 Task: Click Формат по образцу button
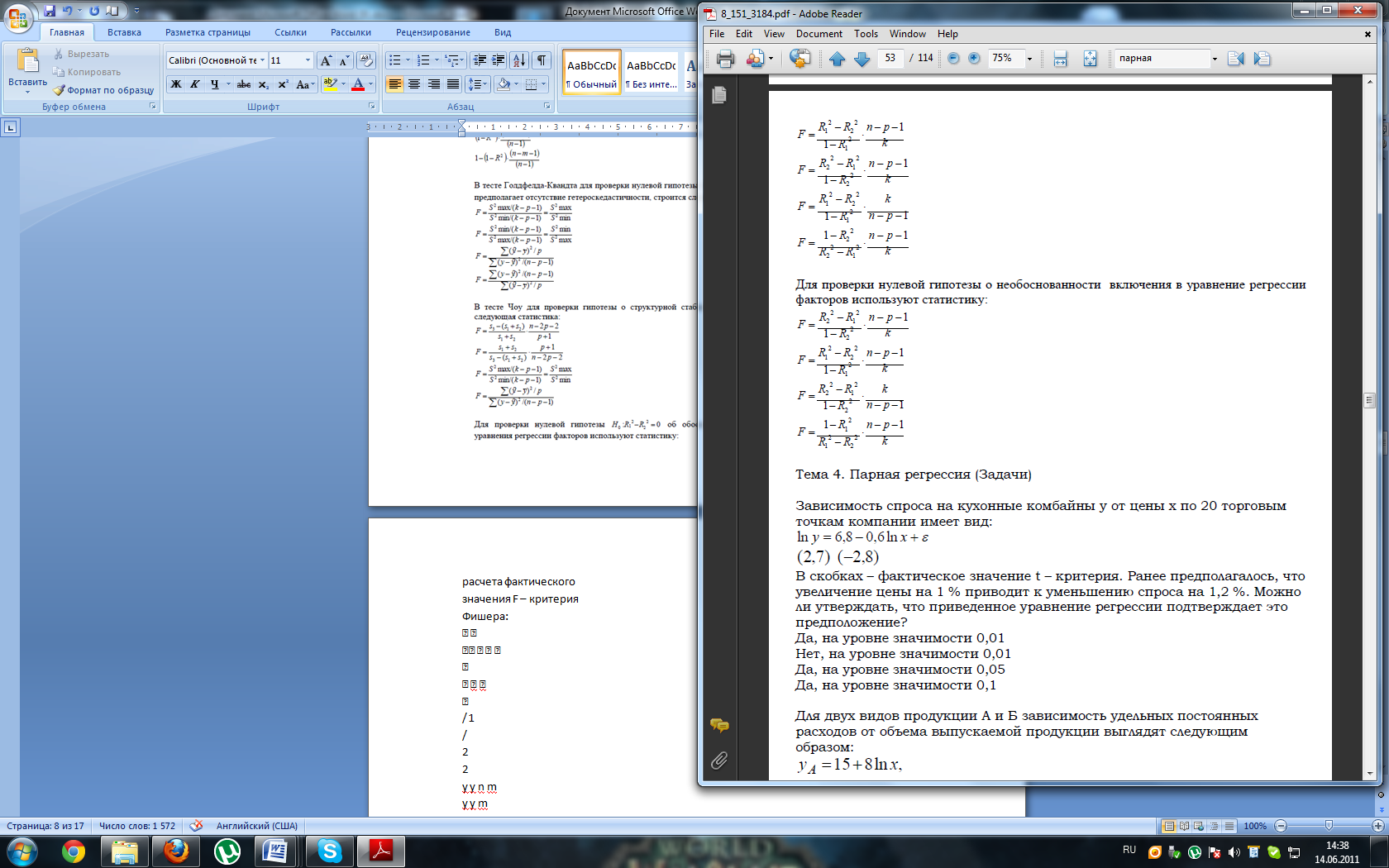[x=104, y=90]
